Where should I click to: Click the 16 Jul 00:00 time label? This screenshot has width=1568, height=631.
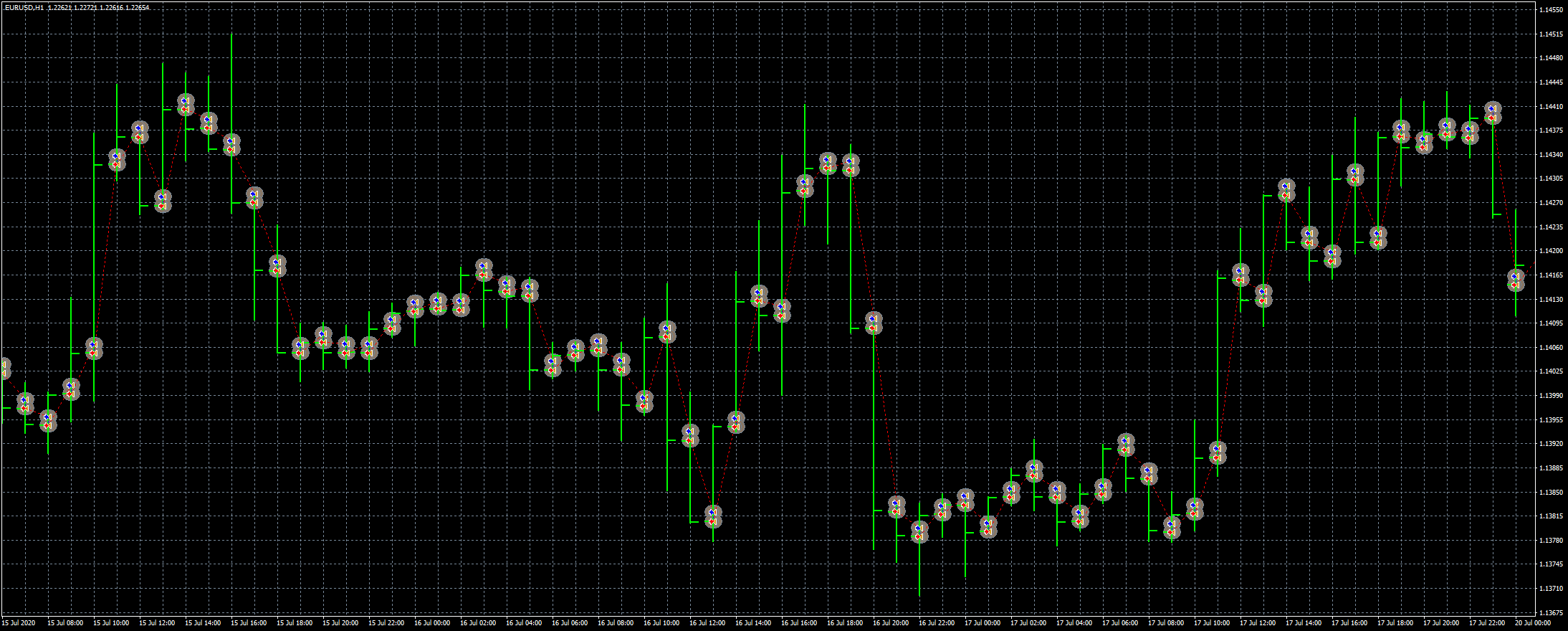click(432, 623)
